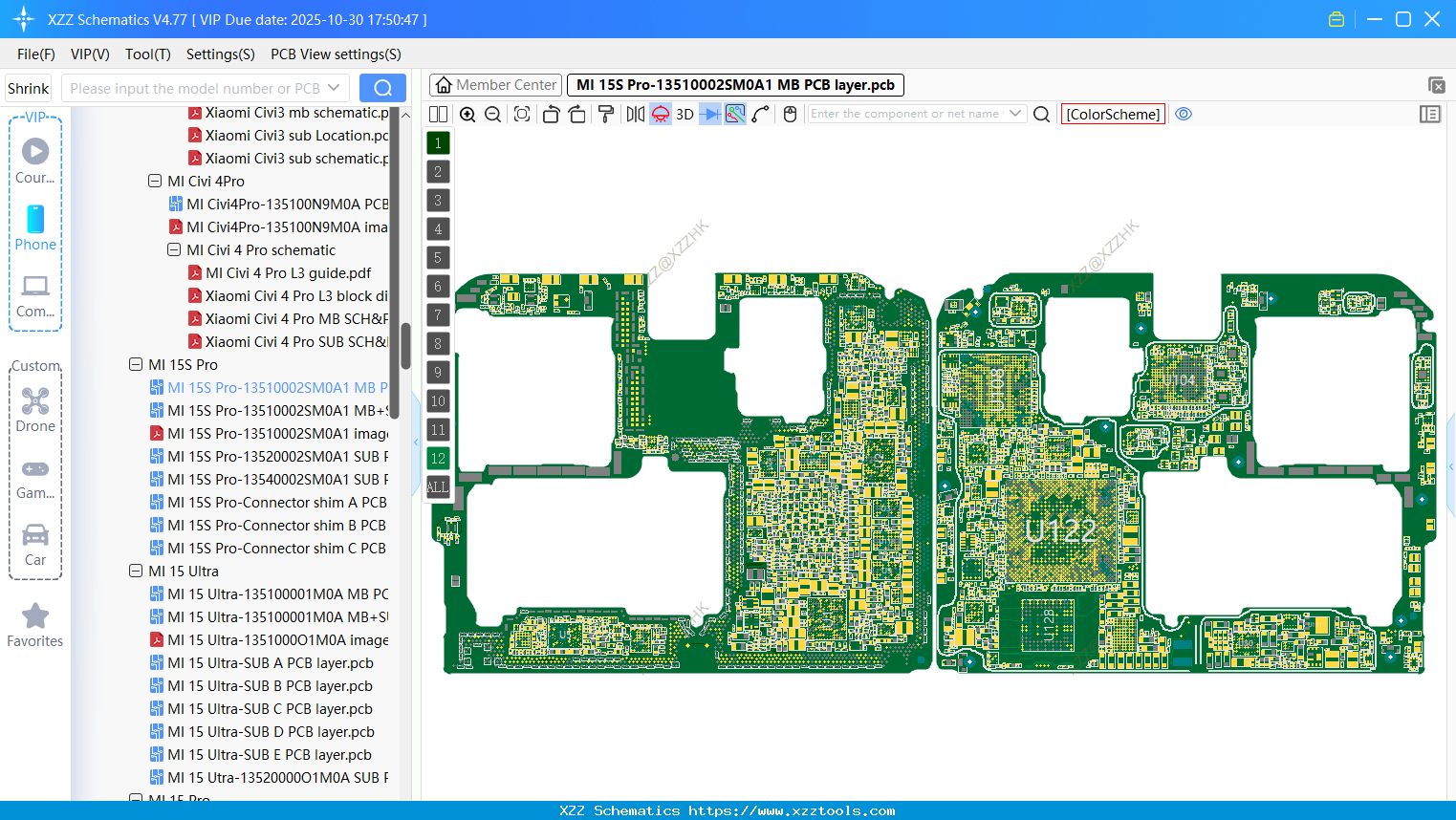Image resolution: width=1456 pixels, height=820 pixels.
Task: Open the ColorScheme selector
Action: 1113,114
